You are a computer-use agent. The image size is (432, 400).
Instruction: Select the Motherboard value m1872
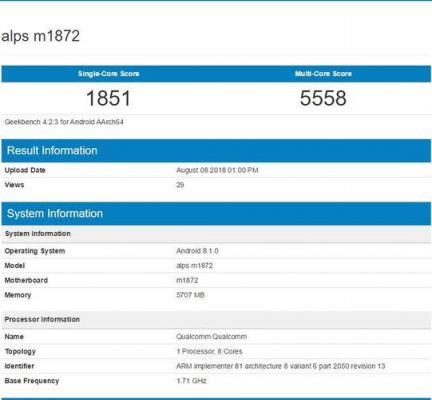(187, 280)
